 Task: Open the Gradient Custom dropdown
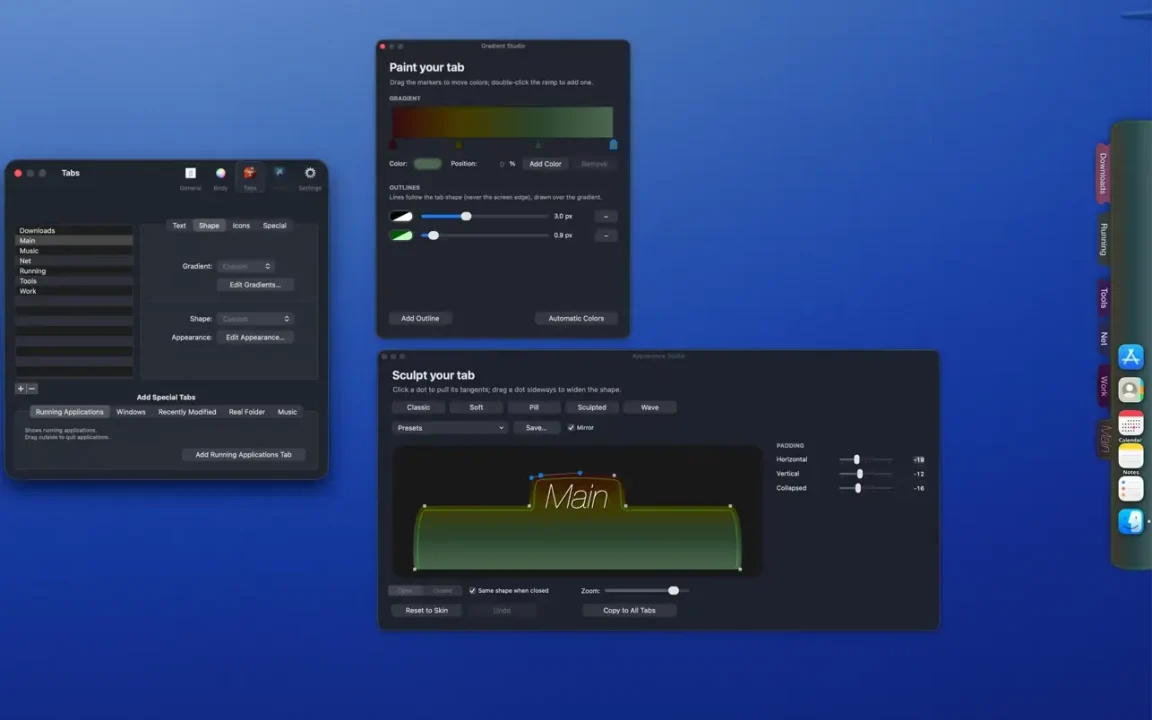pos(246,266)
